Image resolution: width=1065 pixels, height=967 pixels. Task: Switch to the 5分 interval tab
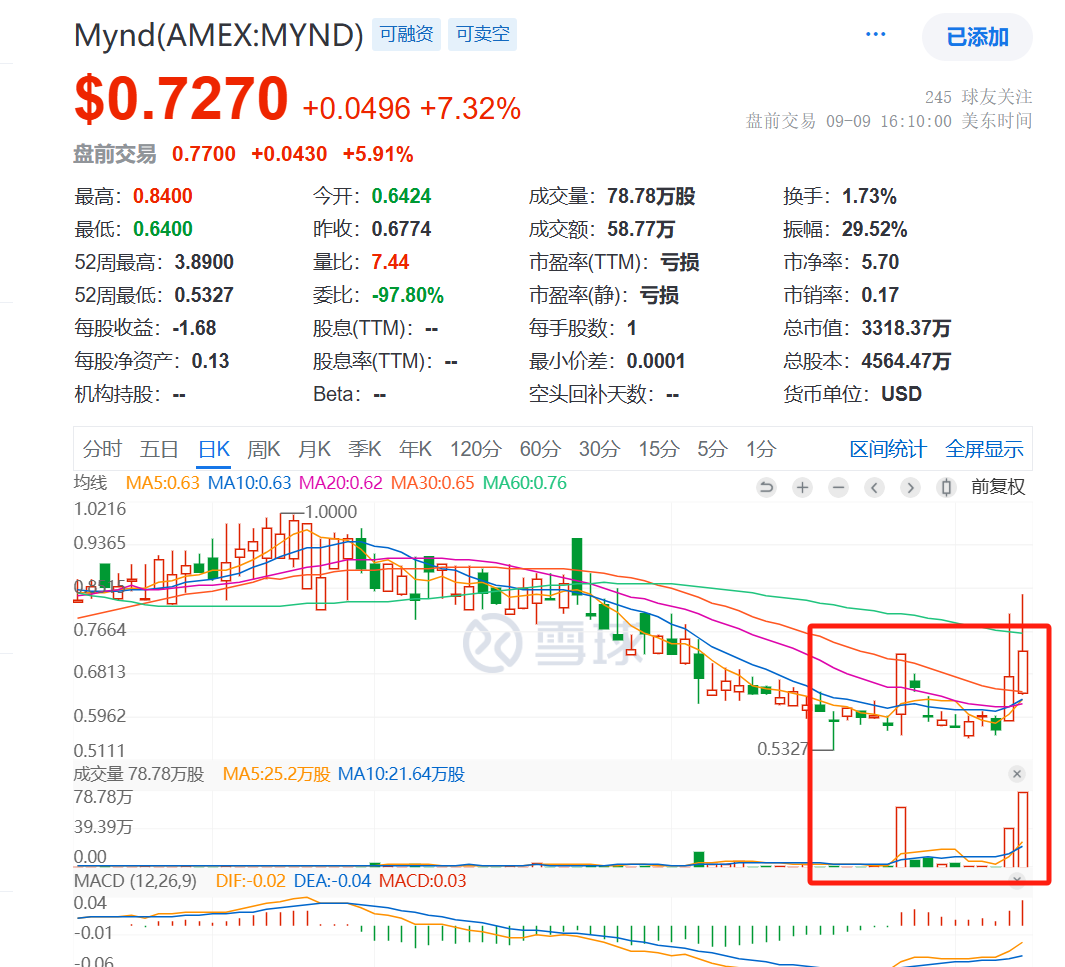tap(712, 449)
